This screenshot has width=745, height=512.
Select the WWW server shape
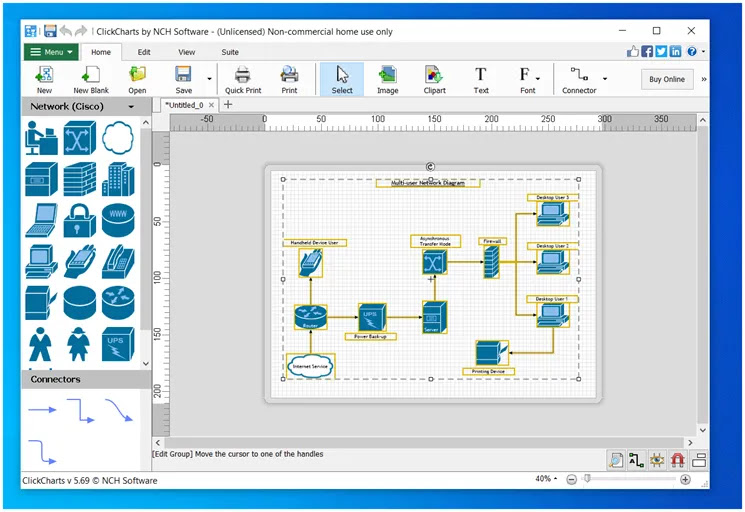(118, 220)
